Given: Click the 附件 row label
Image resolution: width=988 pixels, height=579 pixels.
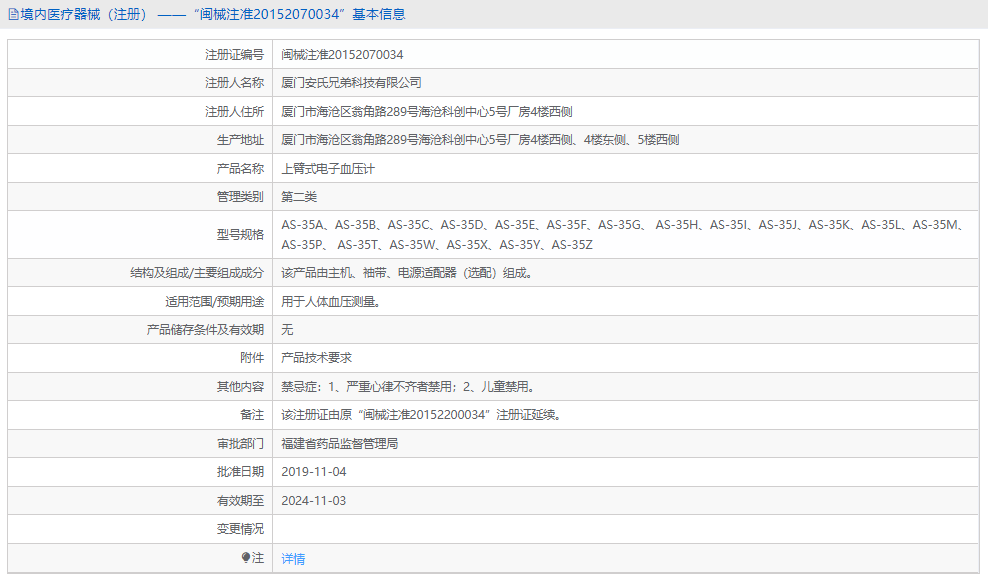Looking at the screenshot, I should coord(252,357).
